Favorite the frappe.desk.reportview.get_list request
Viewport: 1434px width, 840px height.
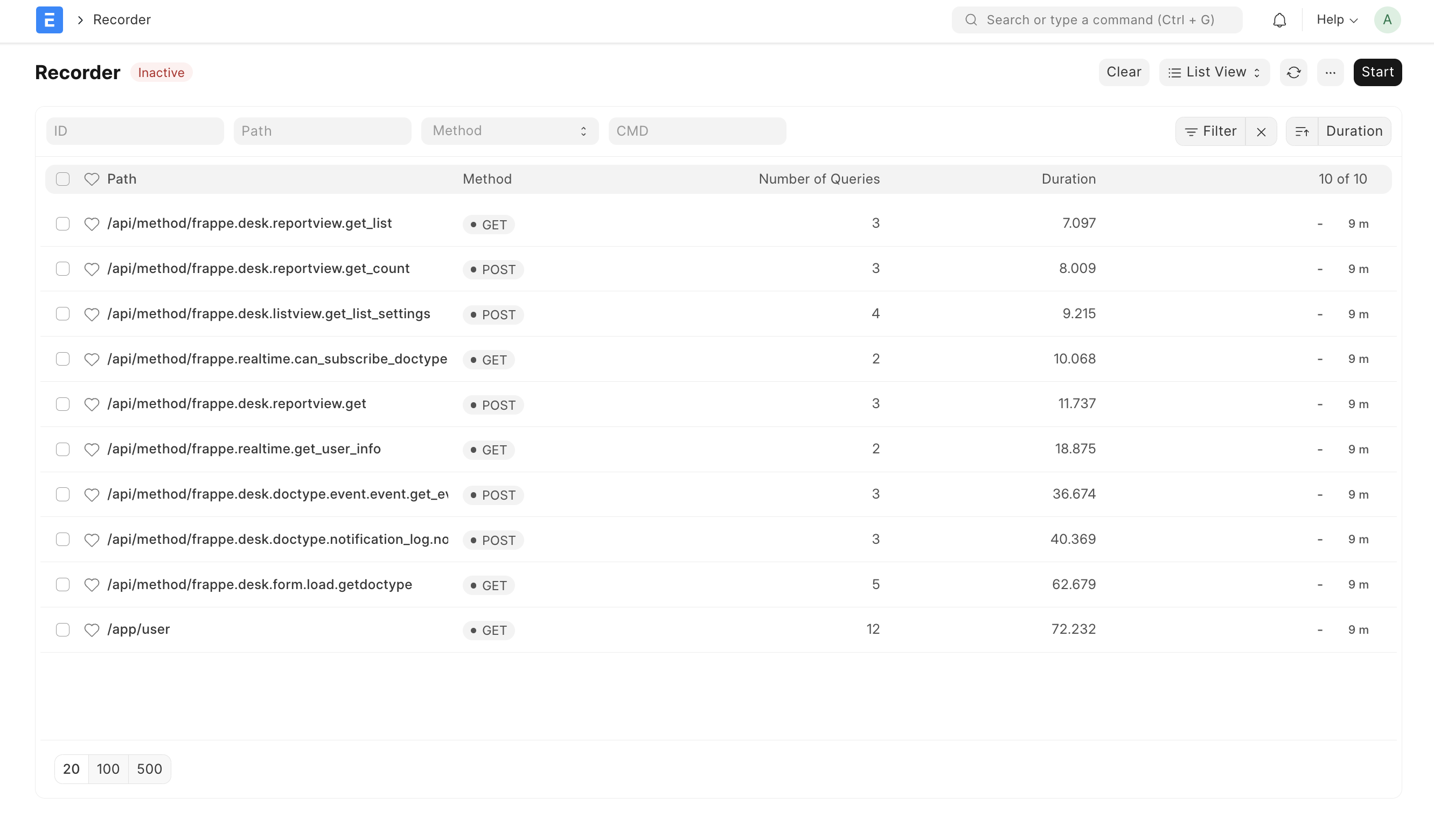pos(92,223)
